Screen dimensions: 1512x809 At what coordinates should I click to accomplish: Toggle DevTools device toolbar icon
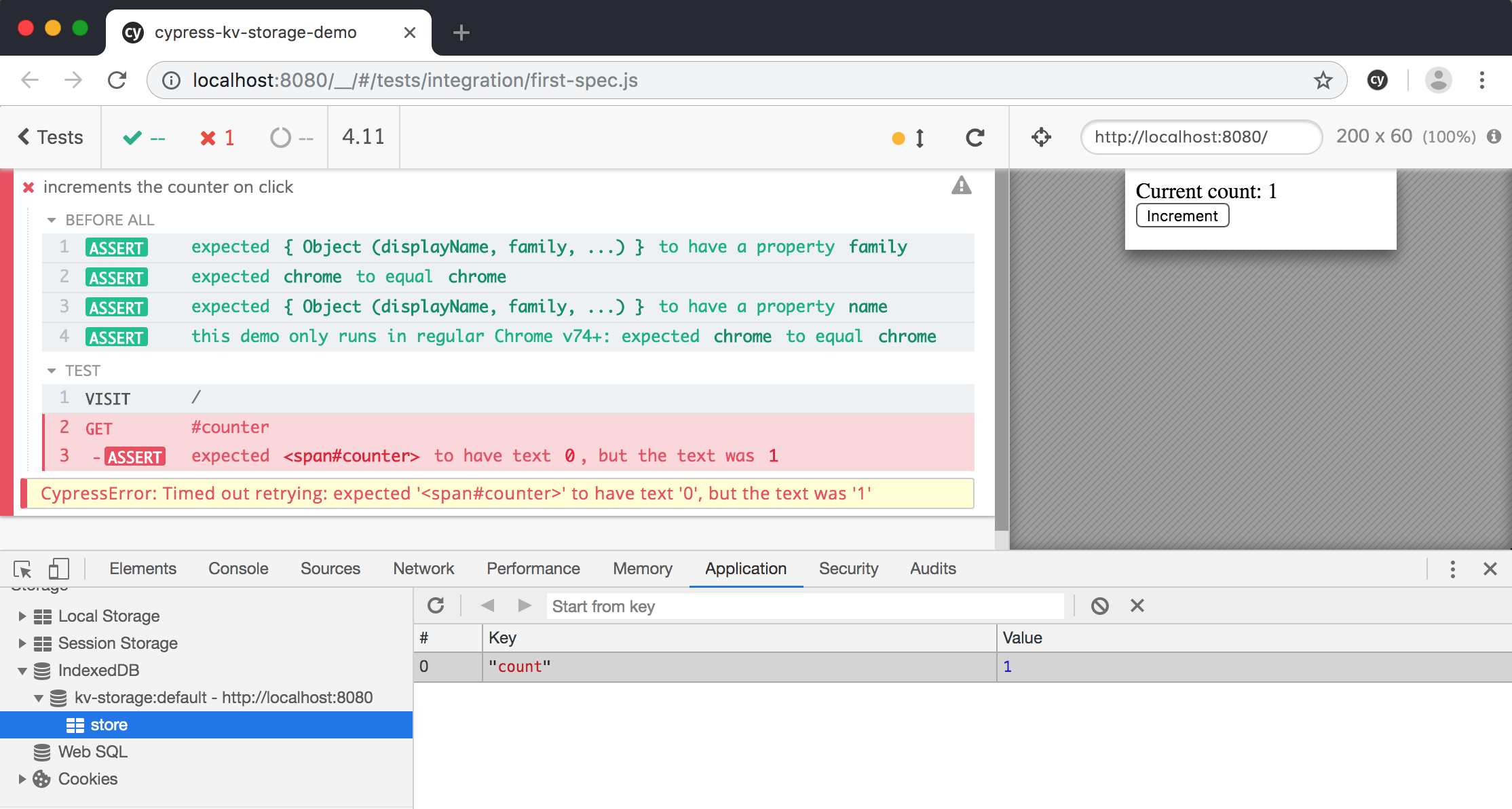58,569
